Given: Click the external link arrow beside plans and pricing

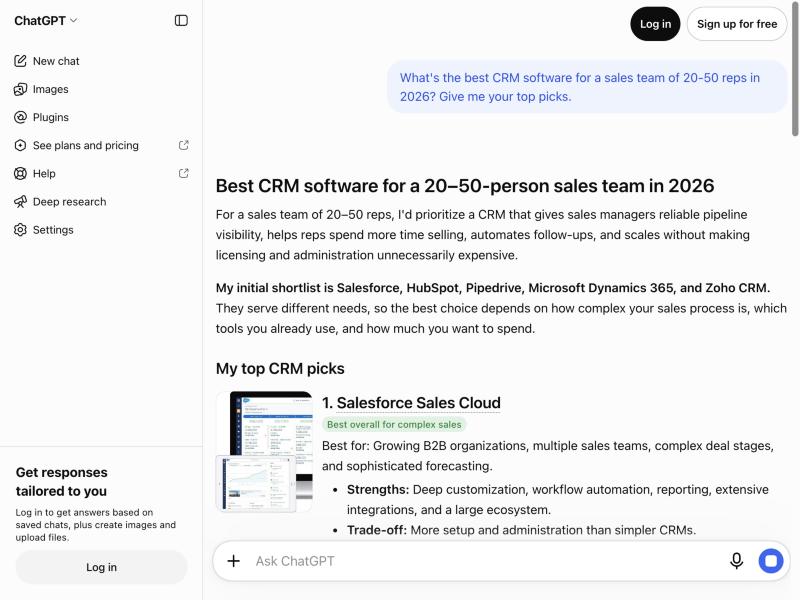Looking at the screenshot, I should pyautogui.click(x=184, y=145).
